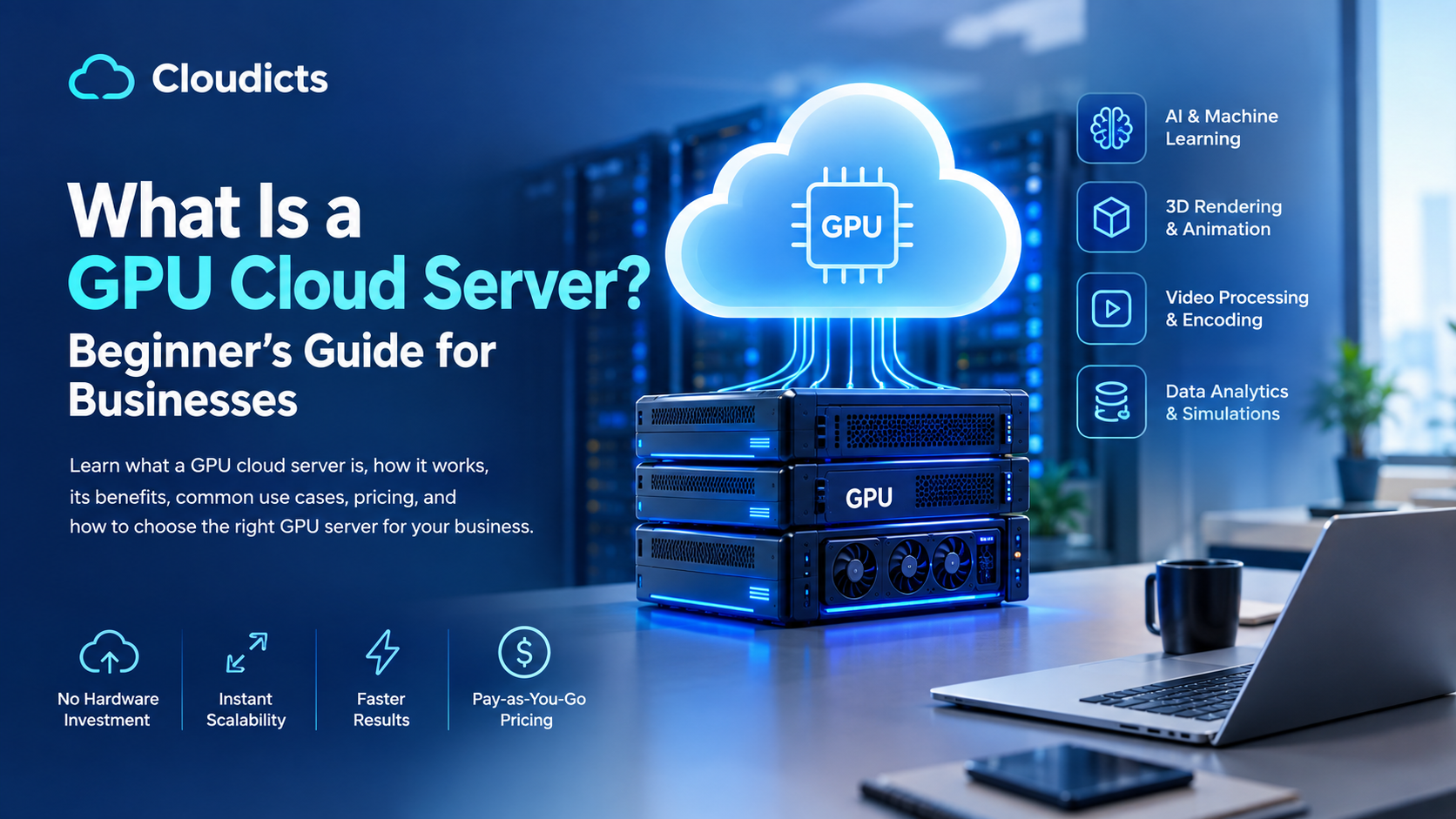Click the "Pay-as-You-Go Pricing" caption

[x=529, y=709]
